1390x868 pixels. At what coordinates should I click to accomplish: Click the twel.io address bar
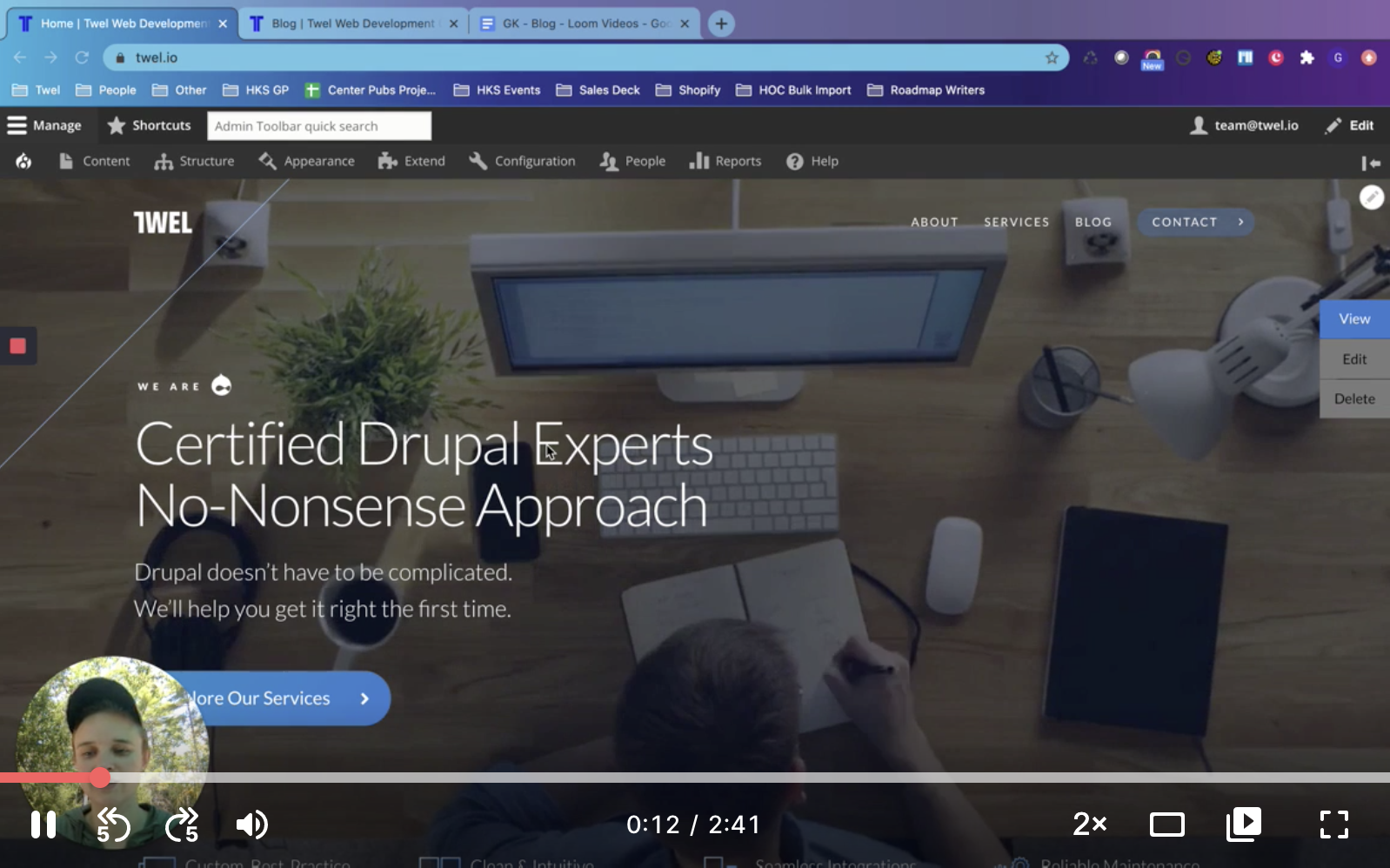click(585, 57)
